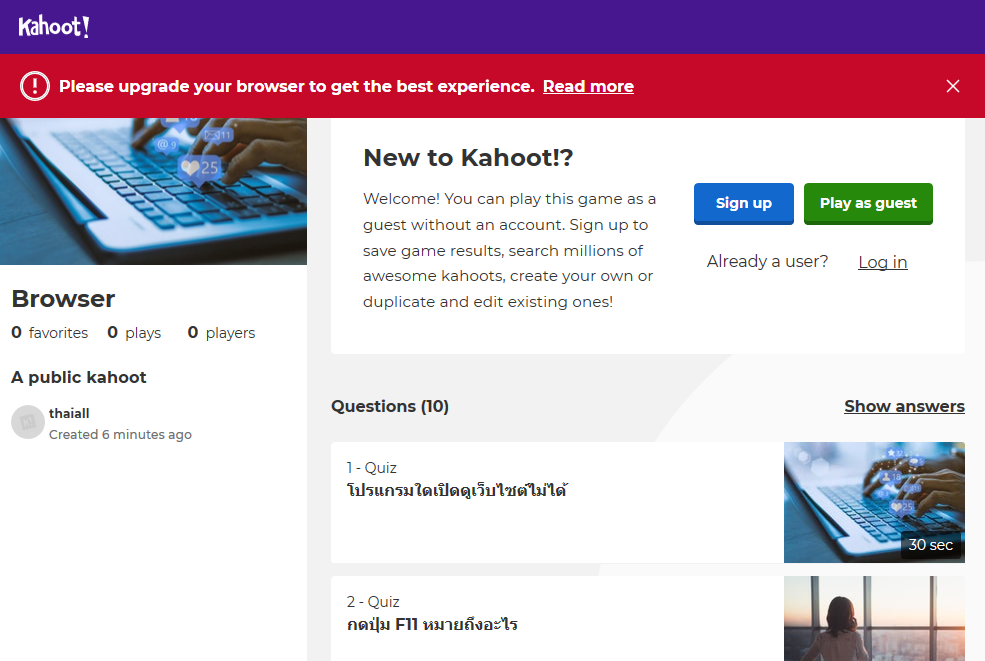Click the 0 favorites counter
Viewport: 985px width, 661px height.
click(x=50, y=333)
